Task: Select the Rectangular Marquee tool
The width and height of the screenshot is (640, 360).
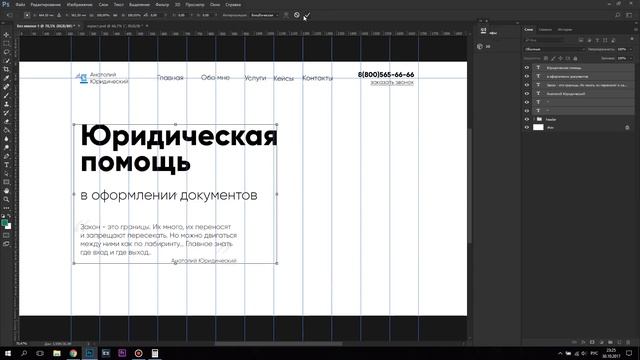Action: (6, 43)
